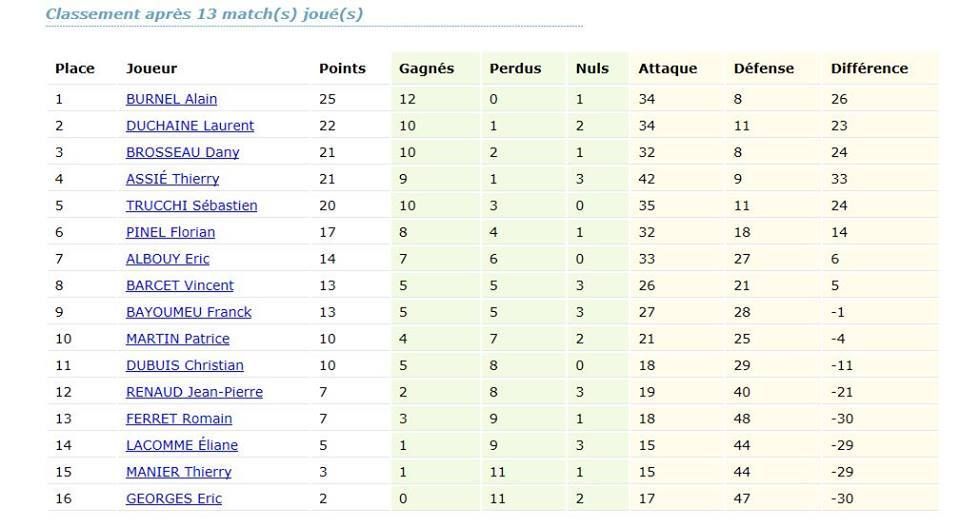Viewport: 960px width, 527px height.
Task: Open GEORGES Eric player link
Action: [174, 499]
